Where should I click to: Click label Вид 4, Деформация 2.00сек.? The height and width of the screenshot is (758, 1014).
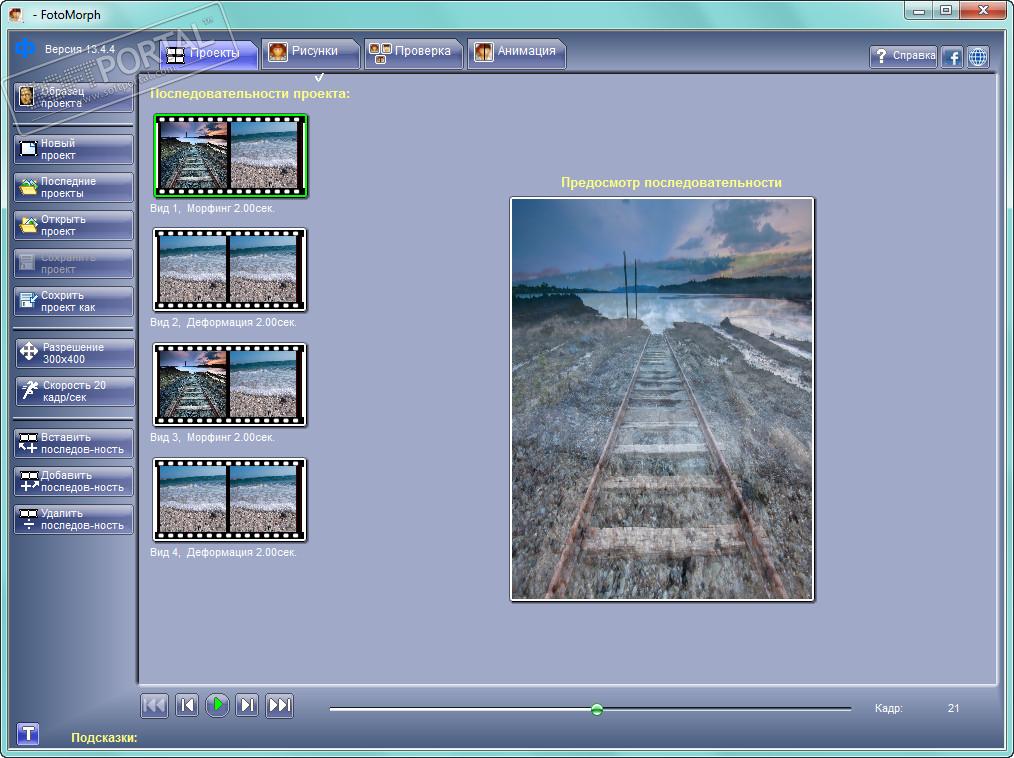tap(223, 552)
